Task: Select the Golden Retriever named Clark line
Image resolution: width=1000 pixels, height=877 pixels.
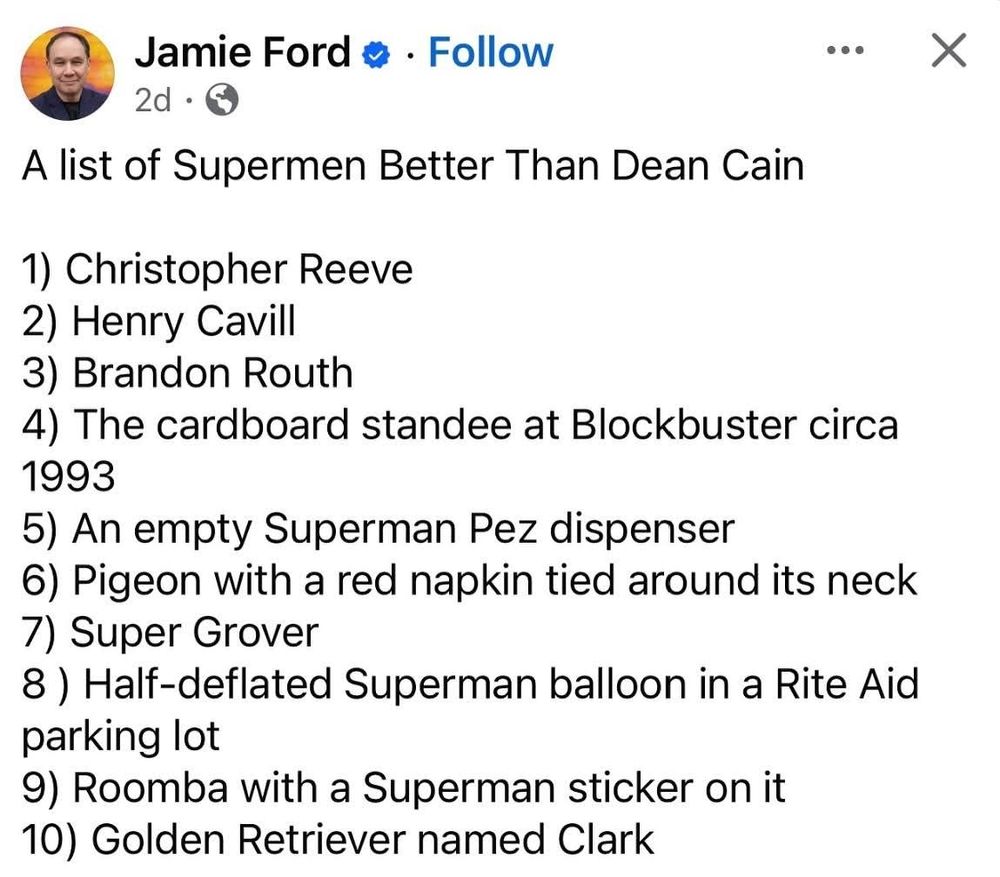Action: point(337,840)
